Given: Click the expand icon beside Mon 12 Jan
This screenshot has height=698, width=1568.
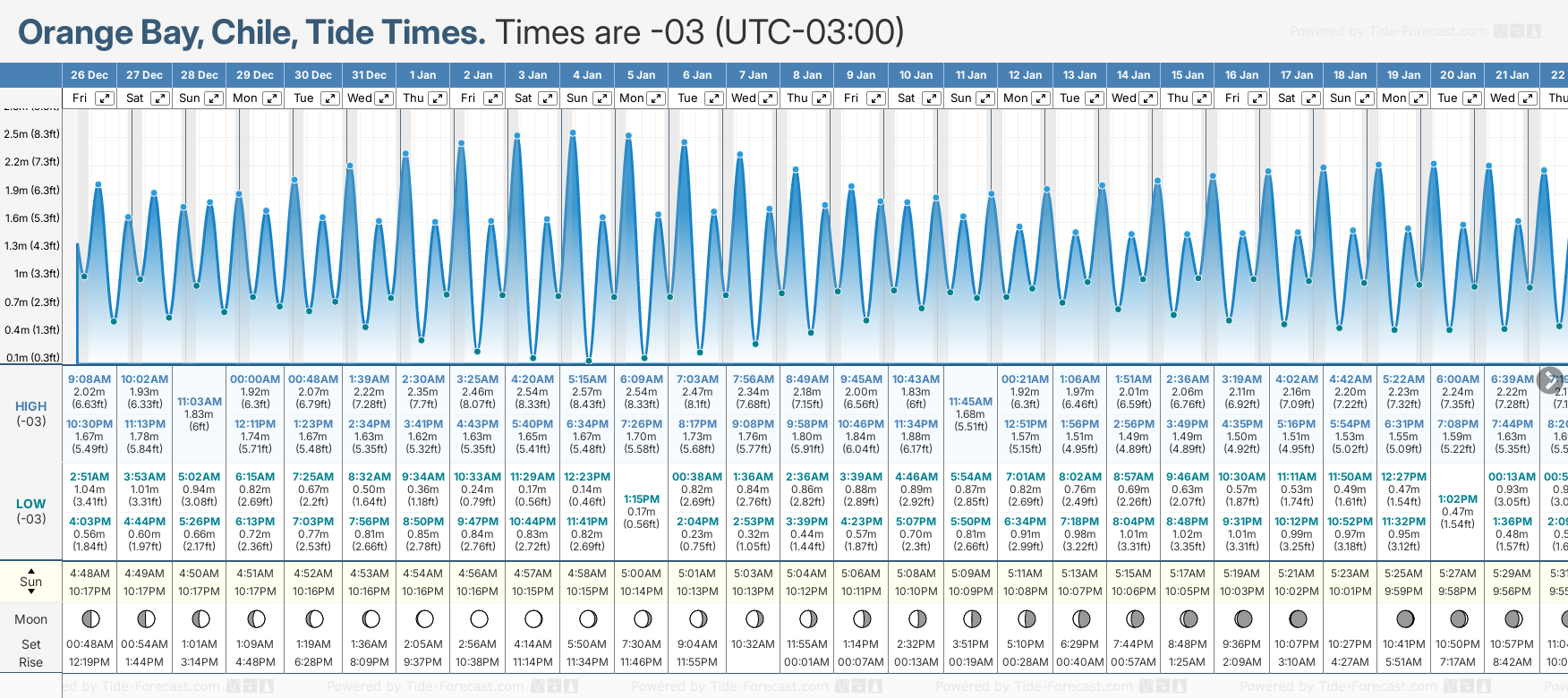Looking at the screenshot, I should click(1039, 98).
